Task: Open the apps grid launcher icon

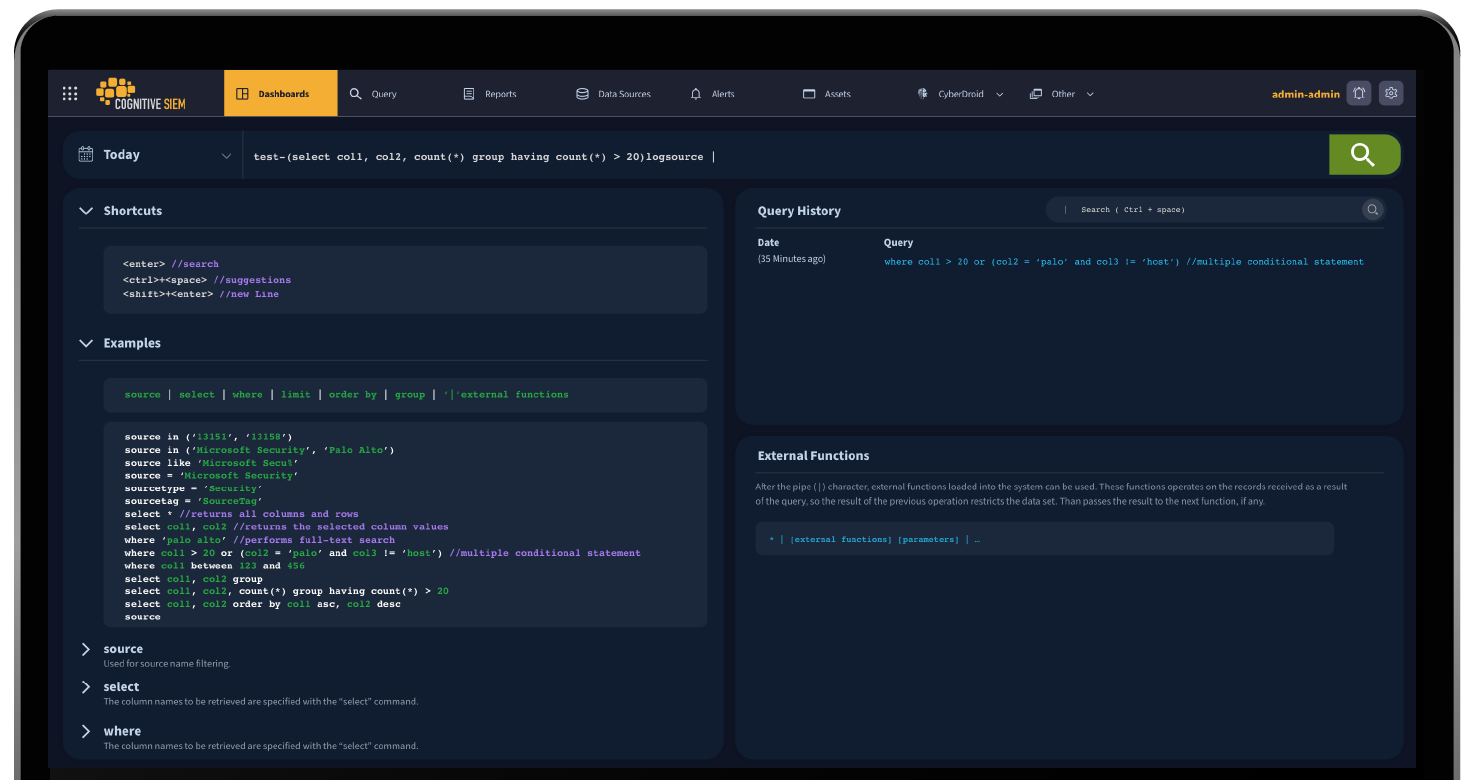Action: pos(70,93)
